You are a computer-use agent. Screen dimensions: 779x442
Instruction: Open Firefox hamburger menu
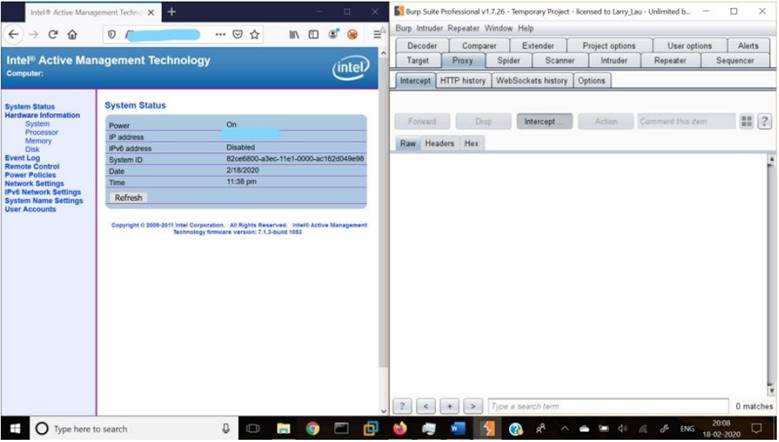pos(377,34)
